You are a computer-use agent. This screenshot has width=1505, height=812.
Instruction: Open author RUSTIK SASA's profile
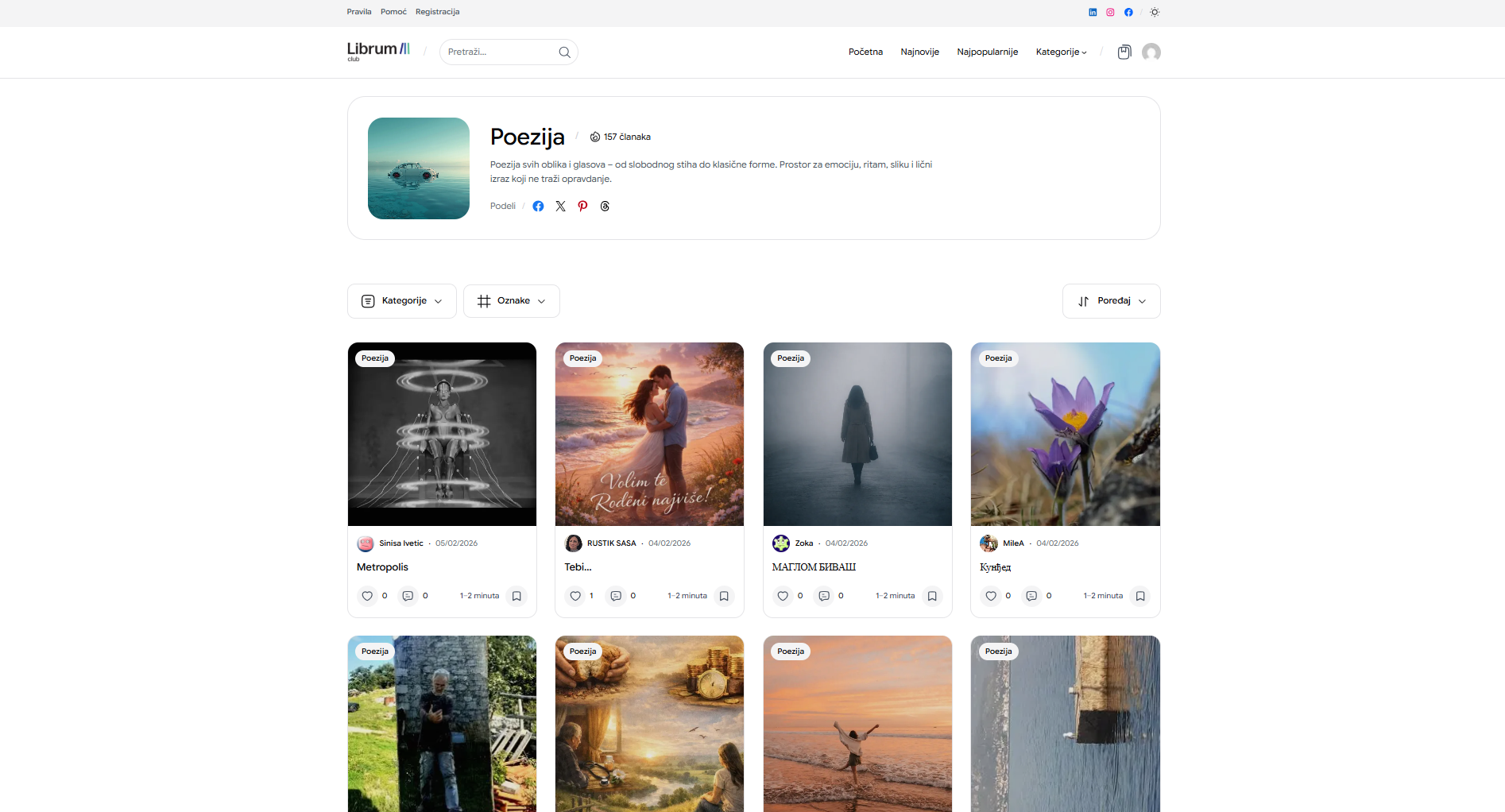(x=611, y=543)
